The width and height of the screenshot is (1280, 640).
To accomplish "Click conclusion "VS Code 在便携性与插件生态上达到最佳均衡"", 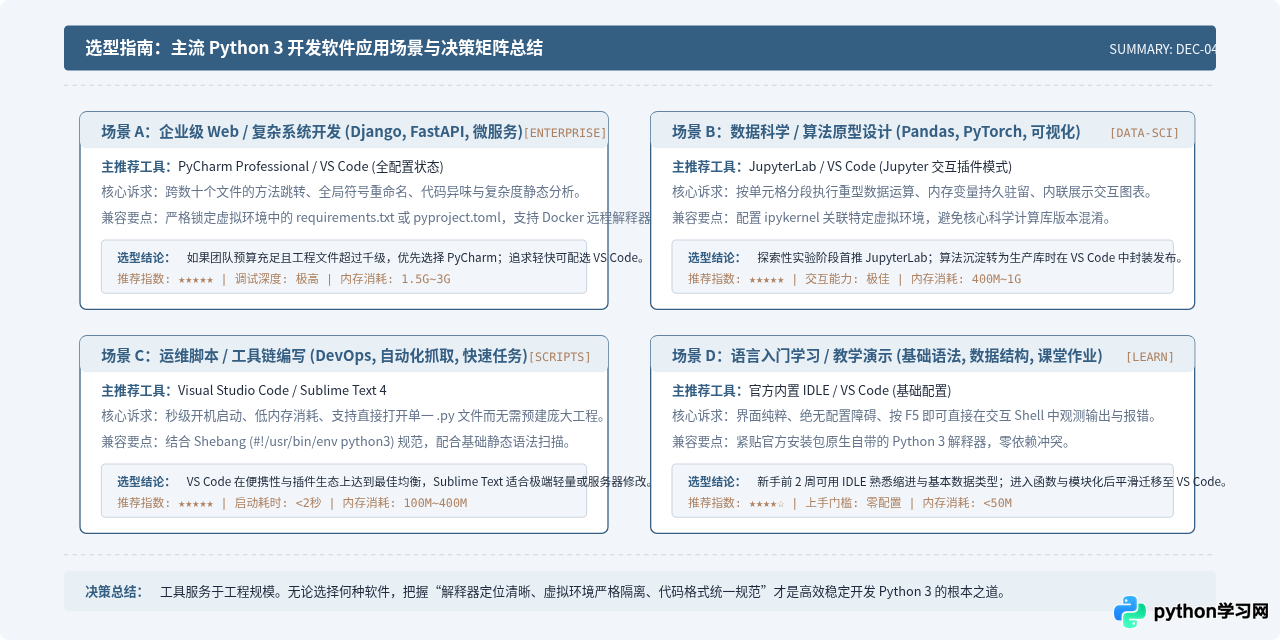I will 385,481.
